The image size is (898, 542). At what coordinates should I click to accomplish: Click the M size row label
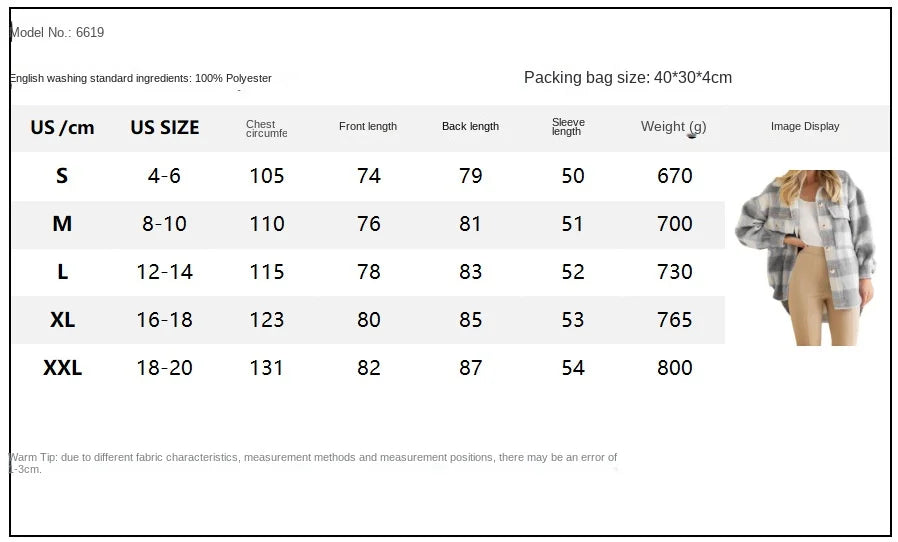(62, 224)
